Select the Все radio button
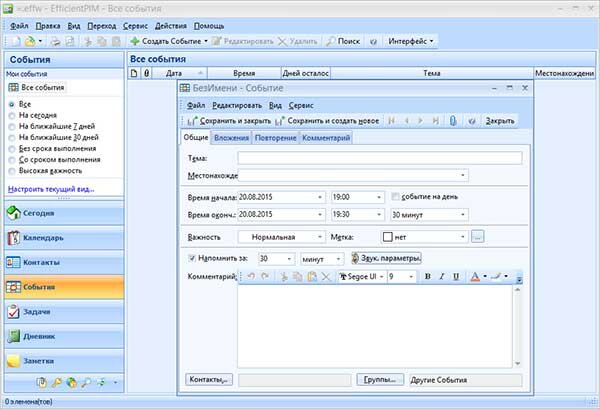Image resolution: width=600 pixels, height=409 pixels. point(12,104)
